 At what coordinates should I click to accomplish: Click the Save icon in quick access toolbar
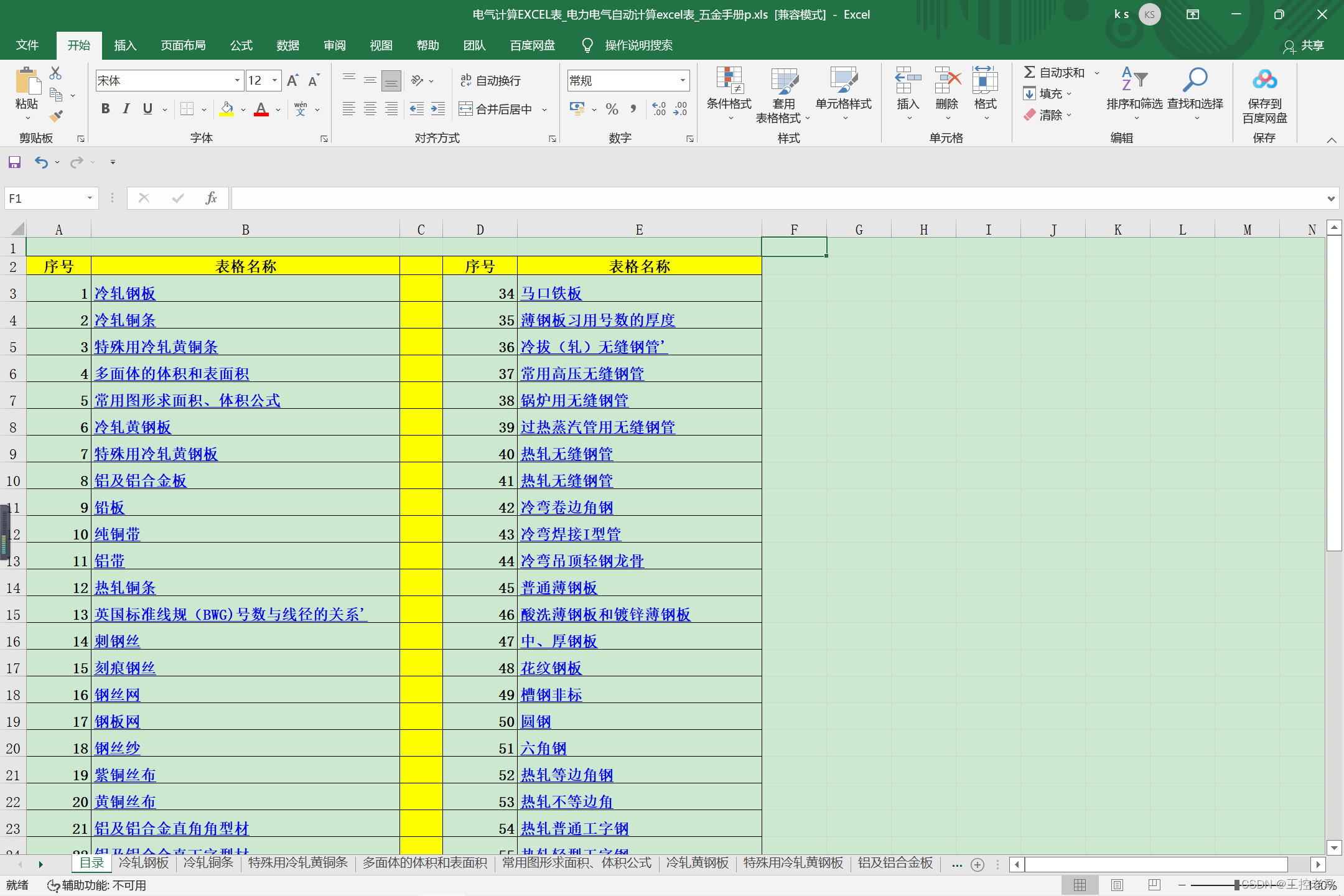14,162
